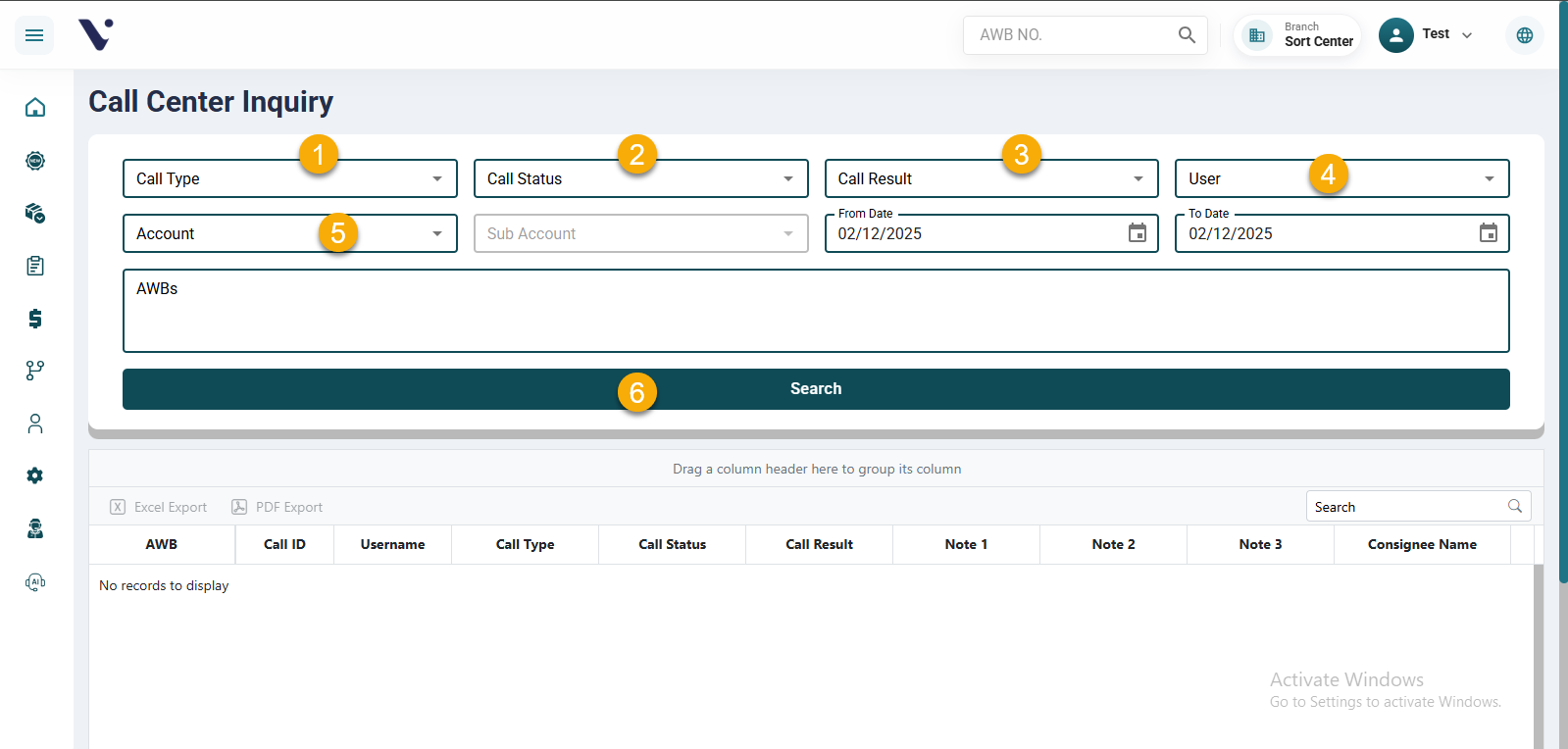Sort by Consignee Name column header

(x=1422, y=544)
